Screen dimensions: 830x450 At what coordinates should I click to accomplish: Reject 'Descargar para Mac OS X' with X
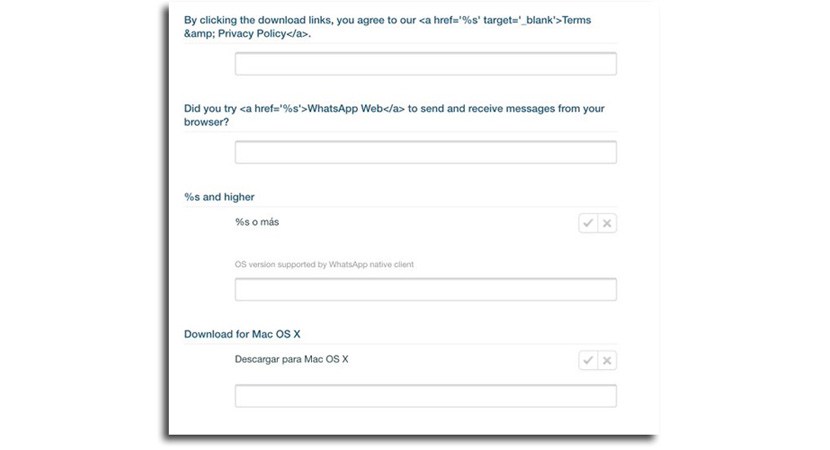pos(607,360)
